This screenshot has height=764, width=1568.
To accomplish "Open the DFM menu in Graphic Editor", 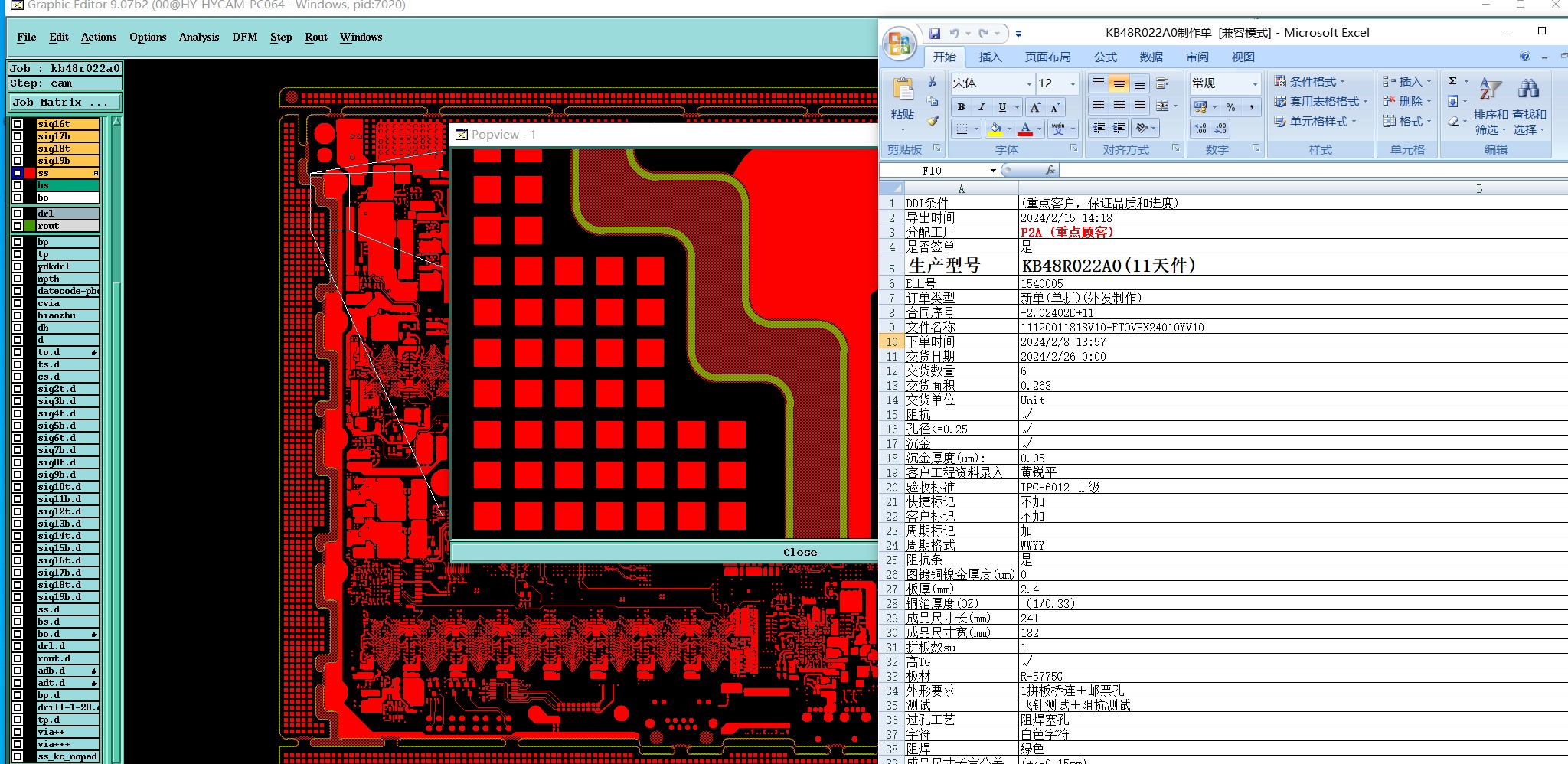I will (245, 37).
